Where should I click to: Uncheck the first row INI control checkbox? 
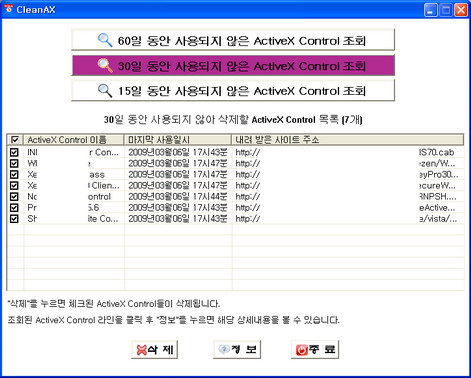14,152
